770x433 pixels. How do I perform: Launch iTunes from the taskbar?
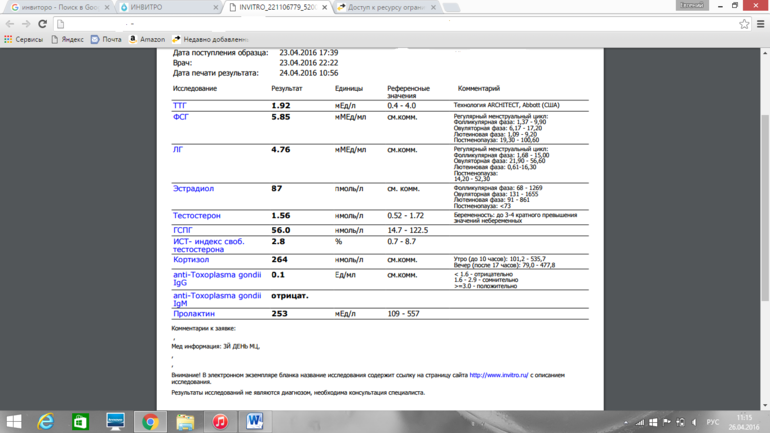(220, 422)
